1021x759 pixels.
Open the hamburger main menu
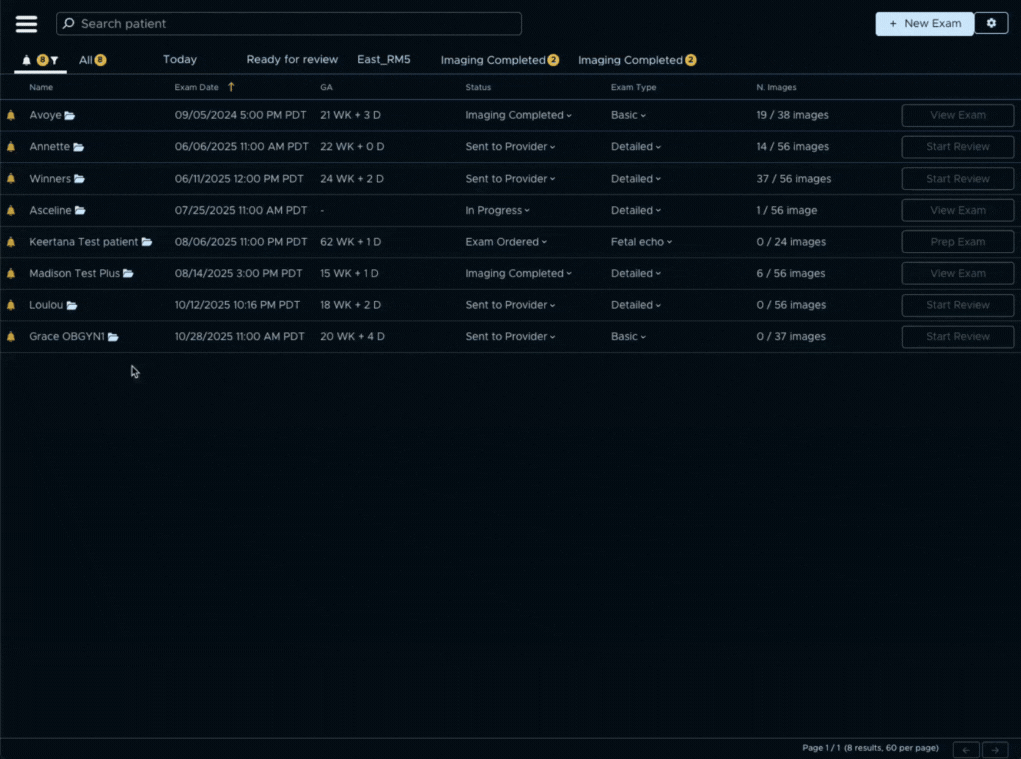pyautogui.click(x=26, y=24)
